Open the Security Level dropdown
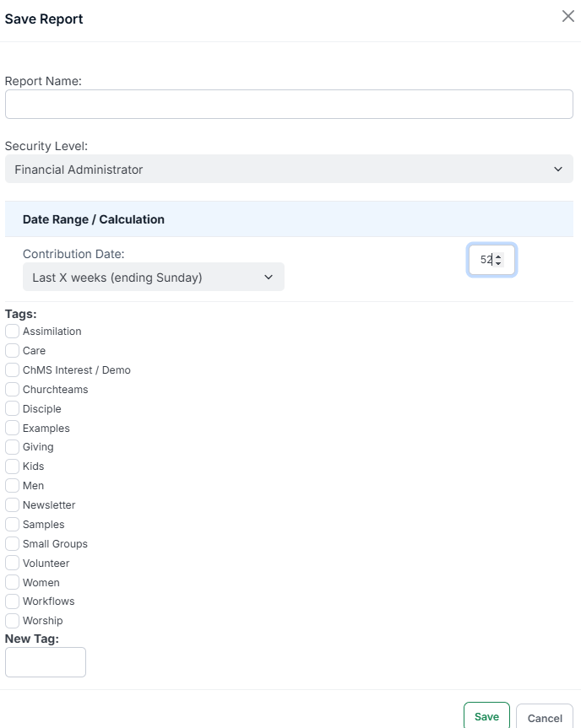The width and height of the screenshot is (581, 728). click(289, 169)
